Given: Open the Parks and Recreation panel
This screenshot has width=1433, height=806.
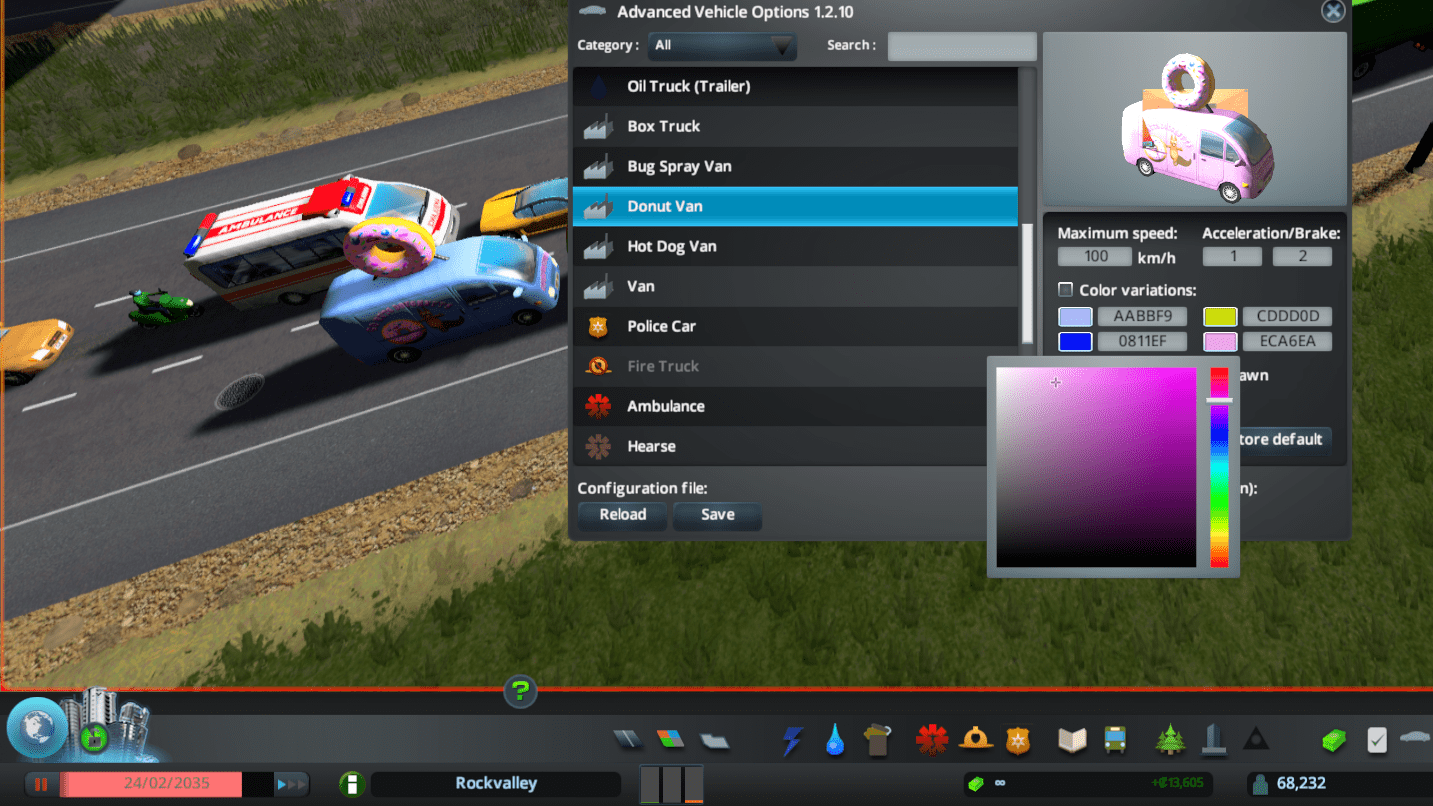Looking at the screenshot, I should pos(1169,740).
